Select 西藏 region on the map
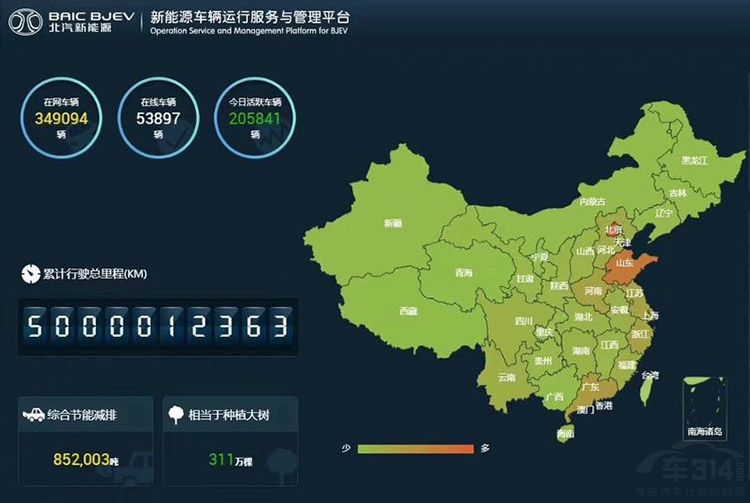The image size is (750, 503). click(x=408, y=311)
